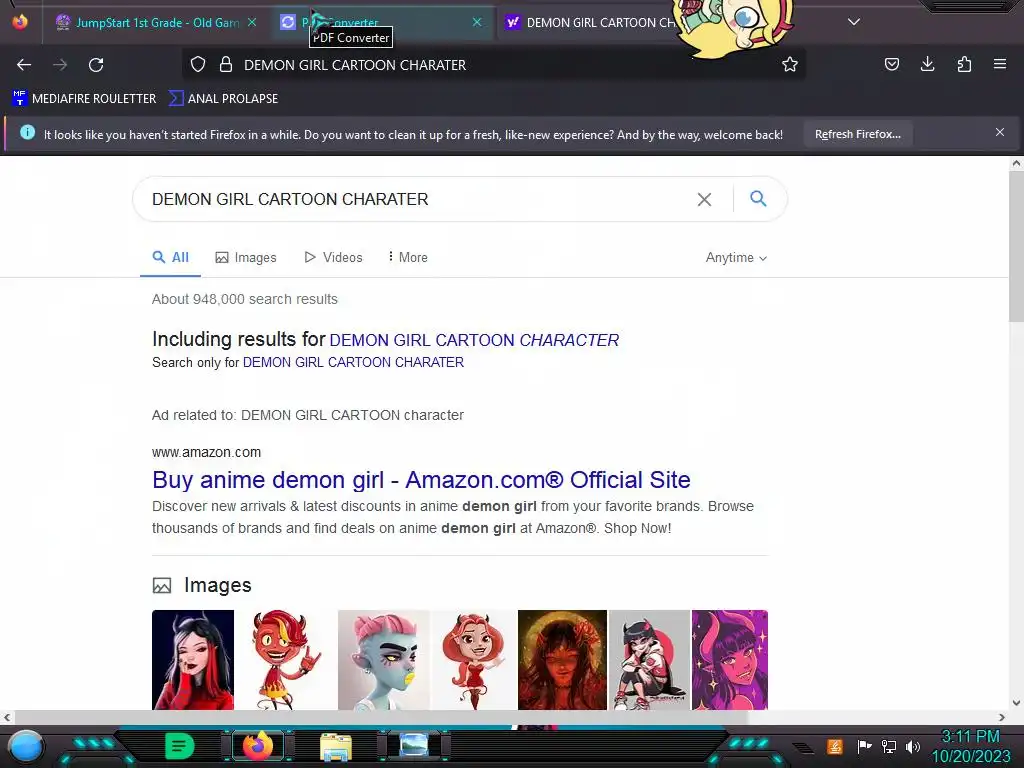
Task: Open the Anytime time filter dropdown
Action: click(736, 257)
